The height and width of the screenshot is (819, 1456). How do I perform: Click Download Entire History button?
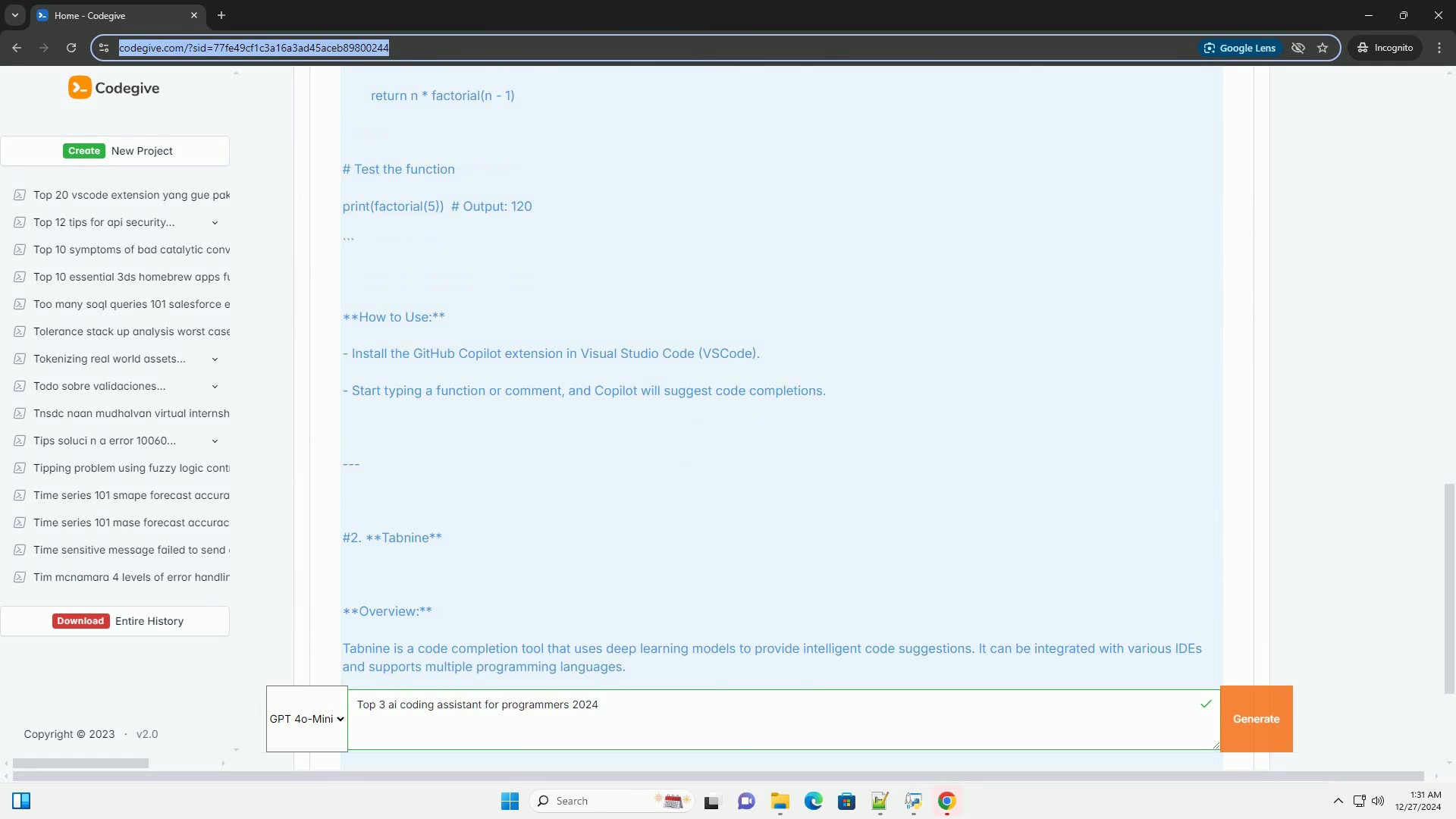(x=115, y=621)
